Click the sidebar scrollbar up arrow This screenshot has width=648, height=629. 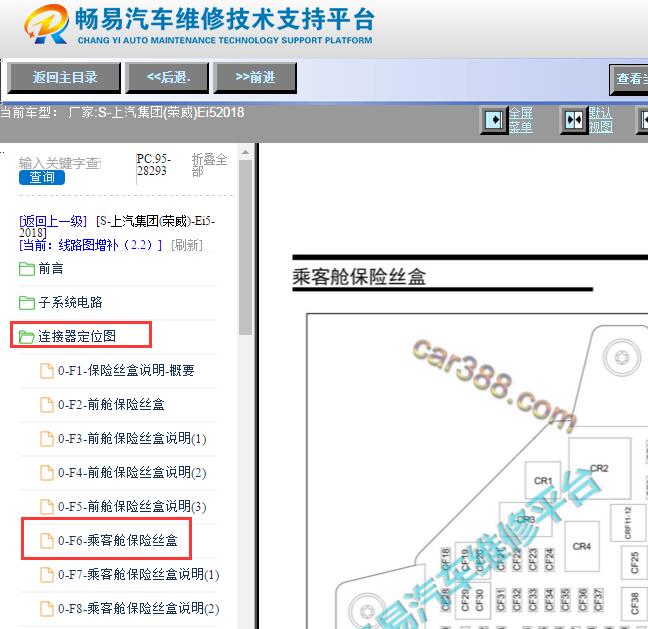point(245,152)
